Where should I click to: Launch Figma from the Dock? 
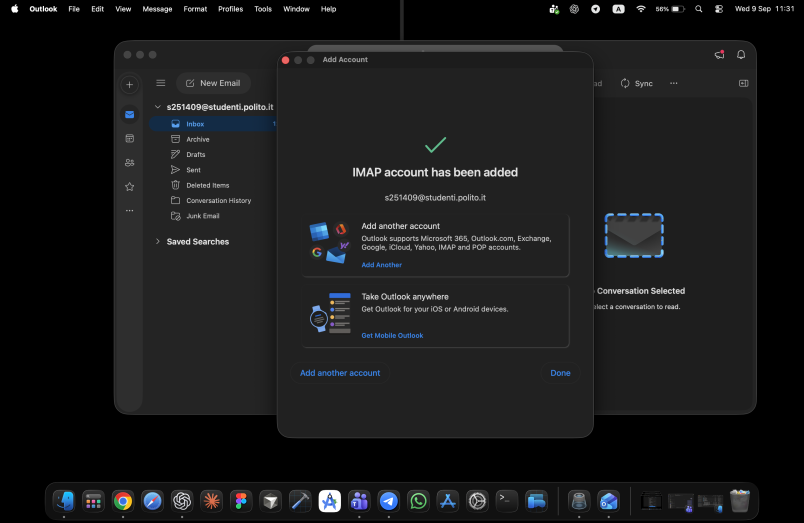point(241,501)
